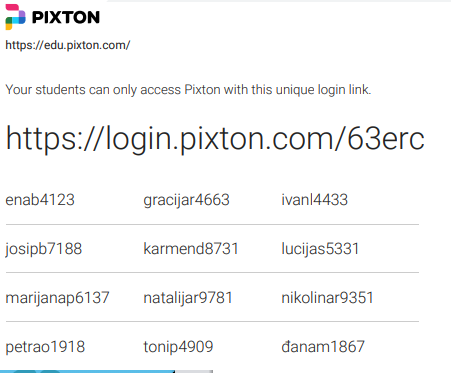Screen dimensions: 451x373
Task: Click the gray segment beside the blue bar
Action: click(x=194, y=371)
